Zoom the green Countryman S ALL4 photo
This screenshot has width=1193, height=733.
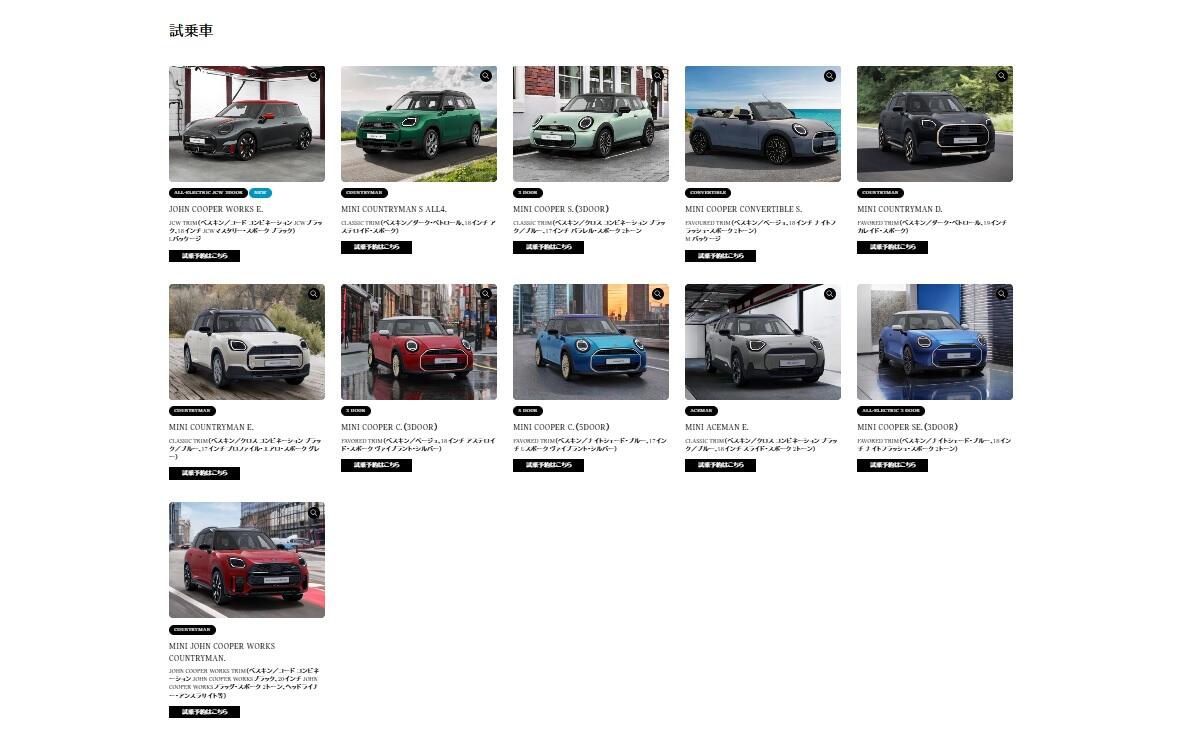point(485,76)
